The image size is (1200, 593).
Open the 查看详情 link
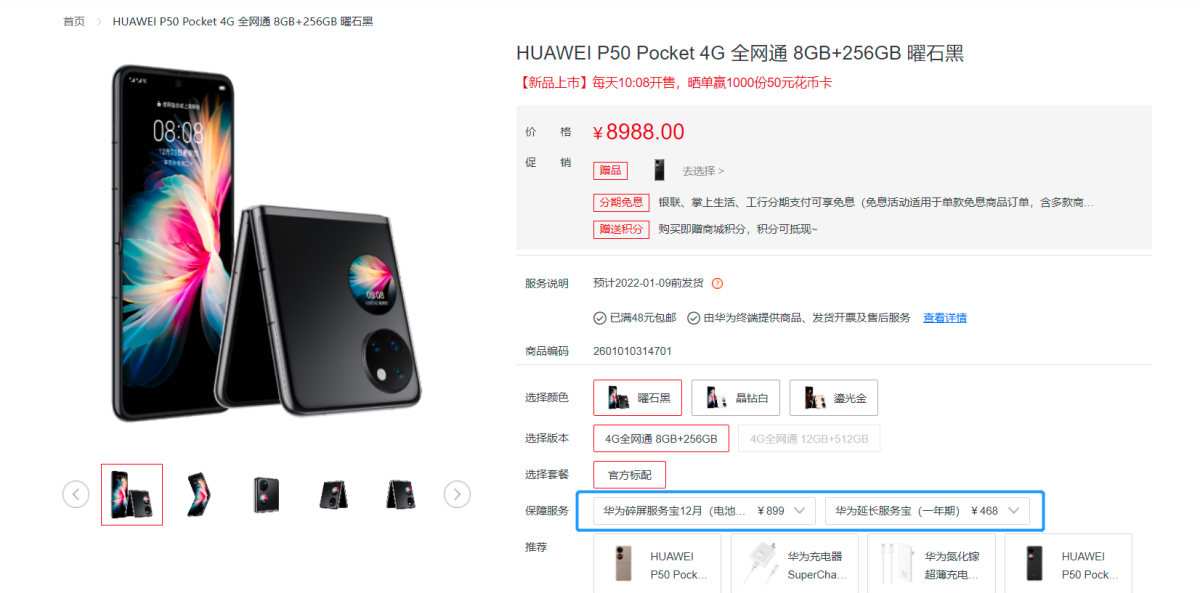point(945,318)
